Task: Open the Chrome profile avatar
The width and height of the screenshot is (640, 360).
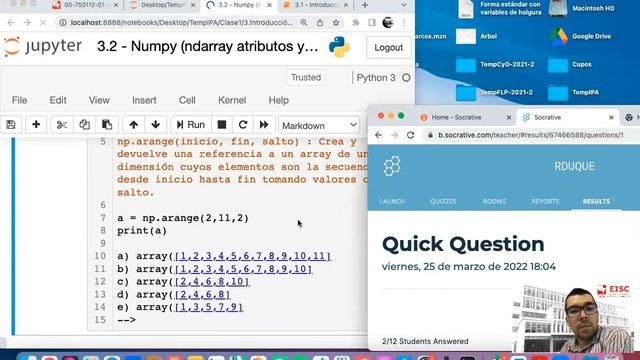Action: 388,22
